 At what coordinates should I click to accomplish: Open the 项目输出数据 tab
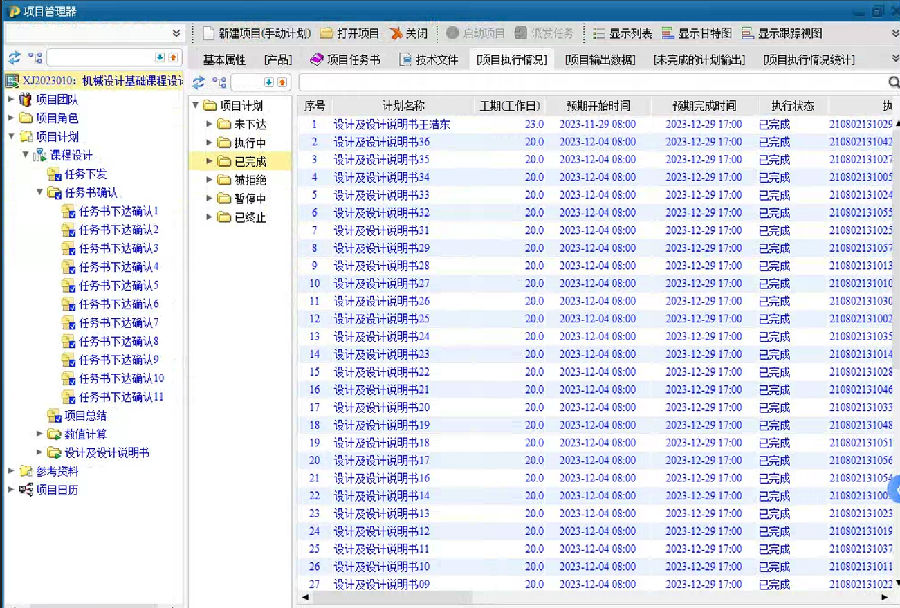click(x=600, y=60)
